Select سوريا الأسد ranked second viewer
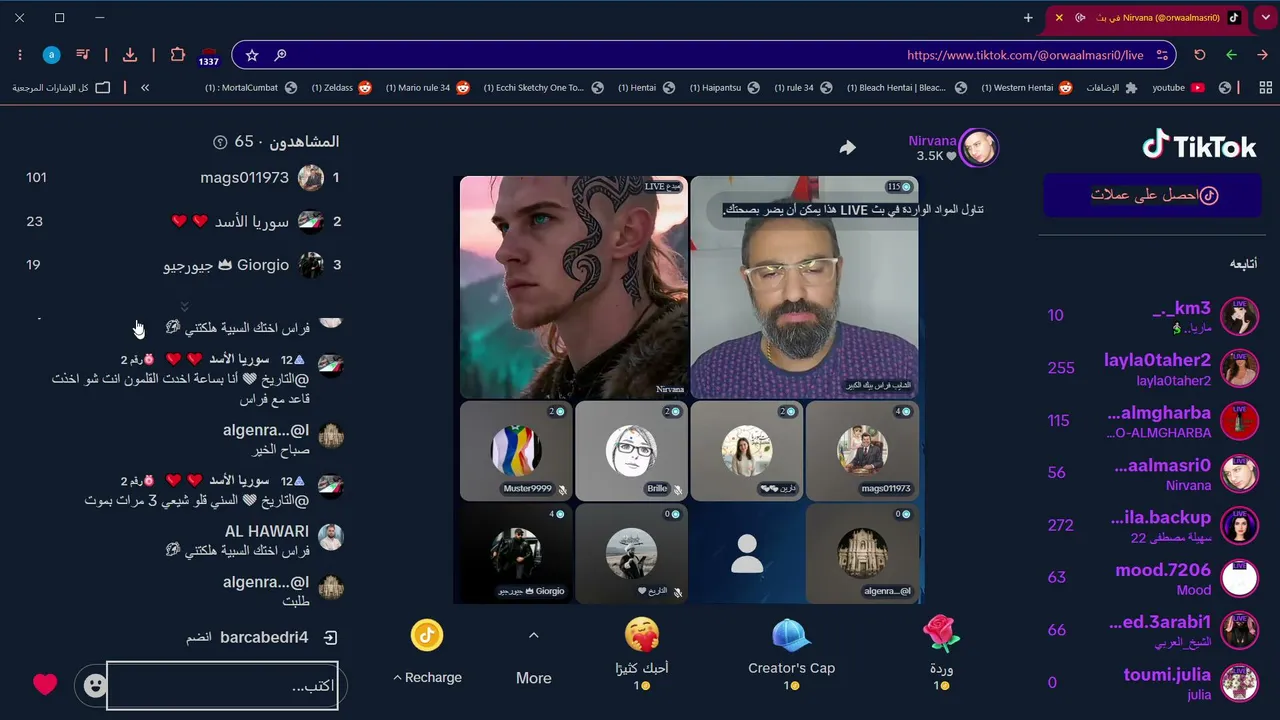 point(183,221)
